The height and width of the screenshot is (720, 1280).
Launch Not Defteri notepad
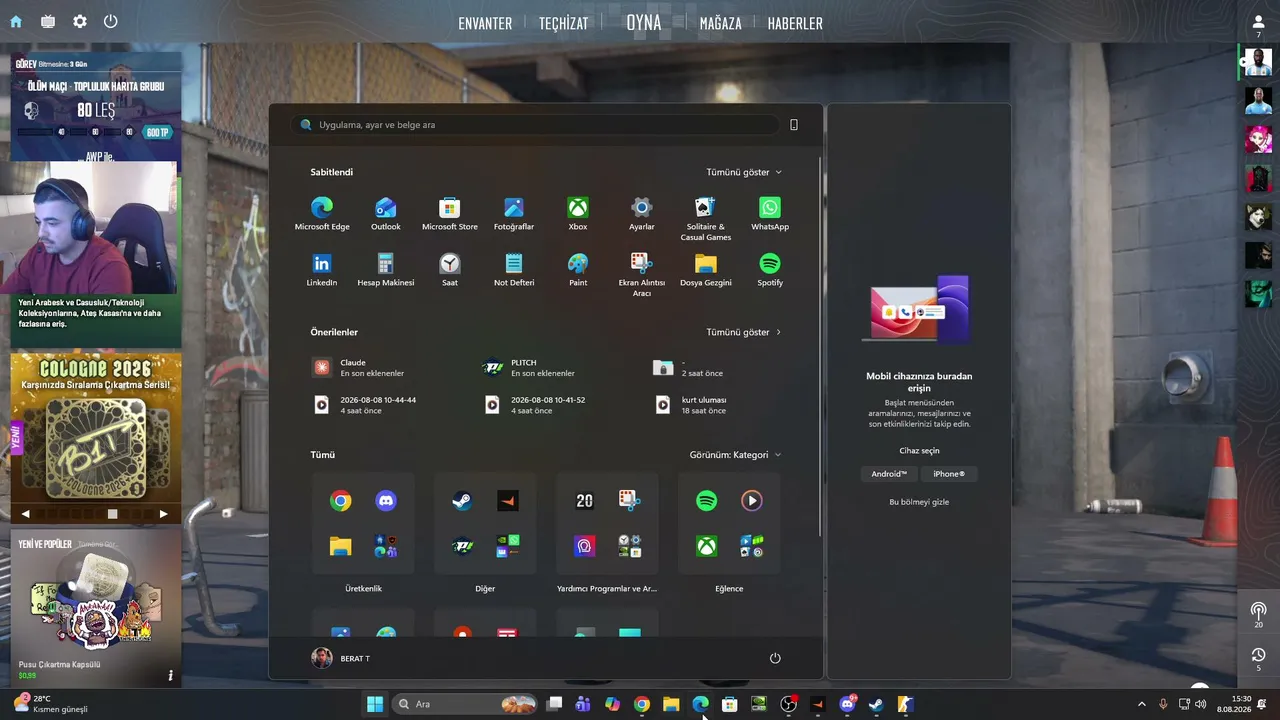click(514, 270)
